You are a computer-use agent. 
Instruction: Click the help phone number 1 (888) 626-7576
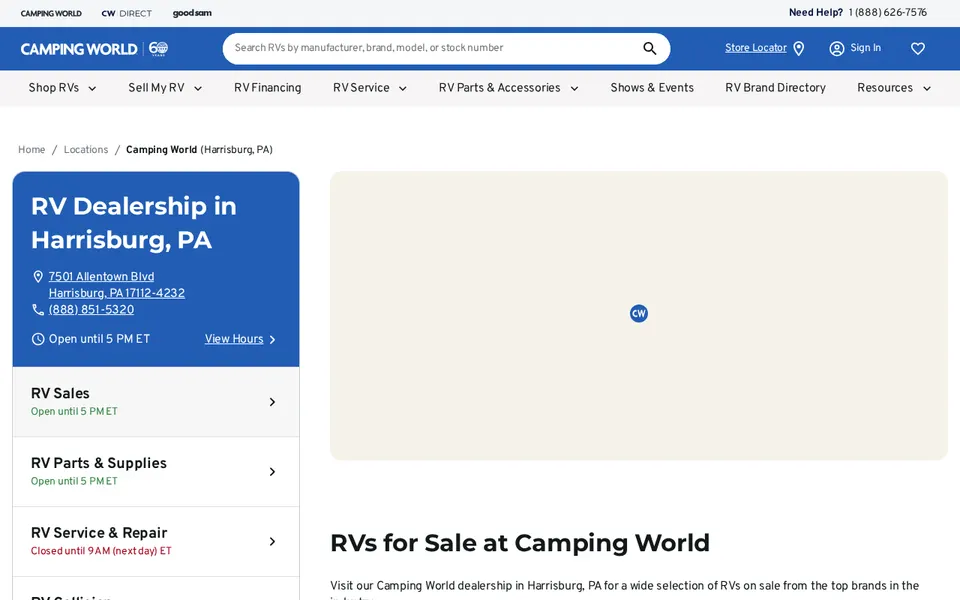click(887, 13)
